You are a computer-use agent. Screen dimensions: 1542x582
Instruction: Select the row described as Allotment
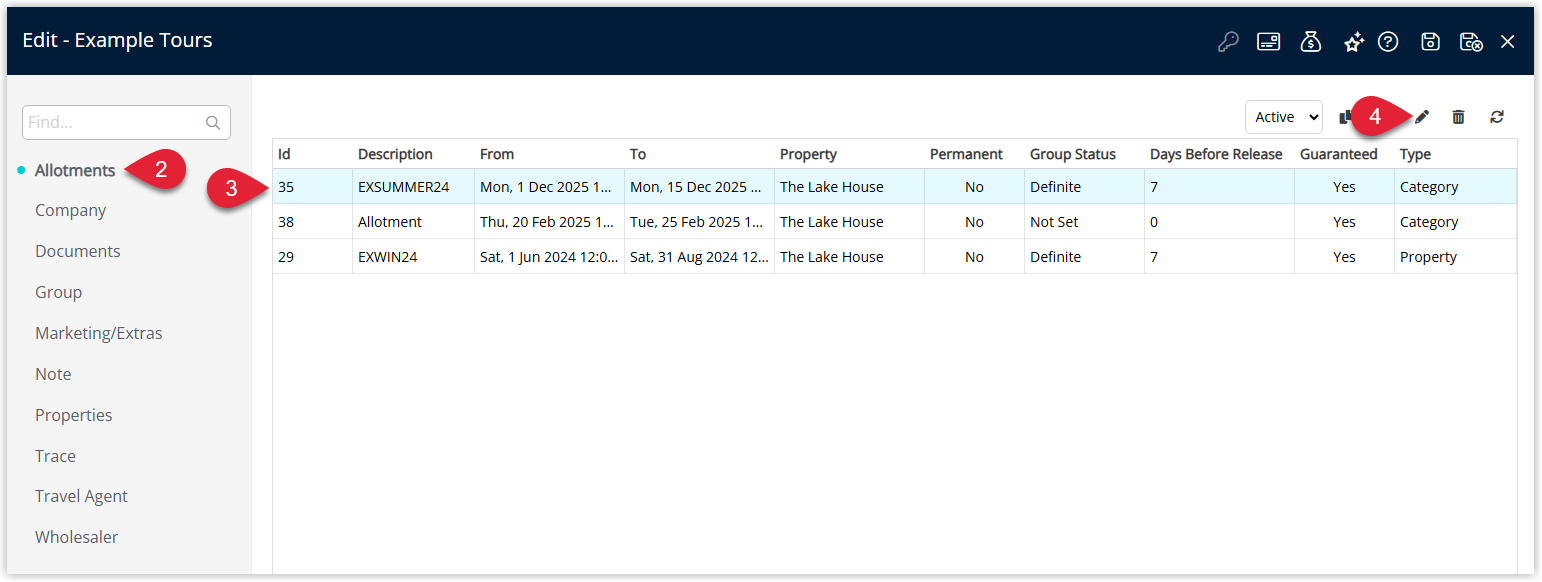(x=895, y=222)
